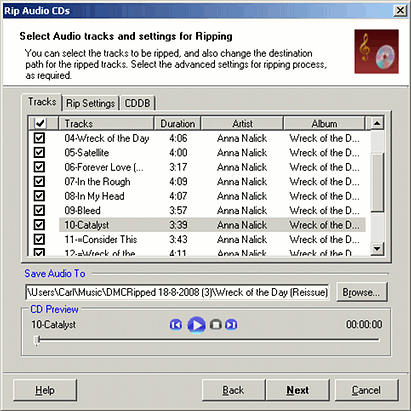The height and width of the screenshot is (411, 411).
Task: Skip to previous track in CD Preview
Action: point(176,325)
